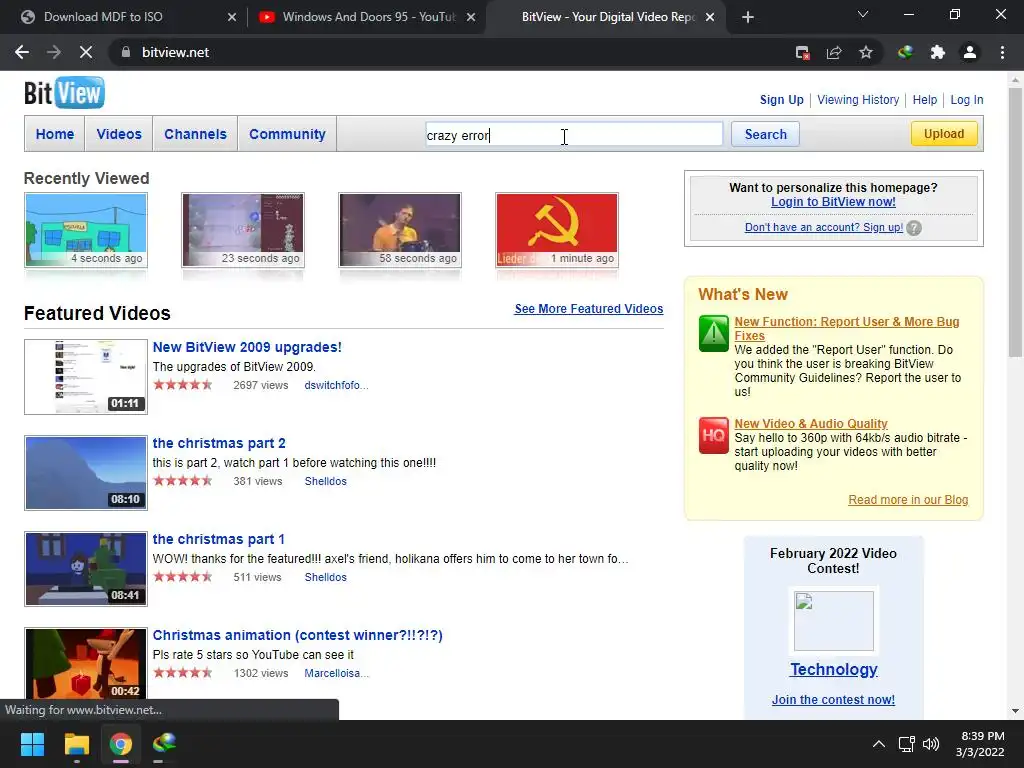This screenshot has width=1024, height=768.
Task: Open Christmas animation (contest winner?!!?!?) title
Action: point(297,635)
